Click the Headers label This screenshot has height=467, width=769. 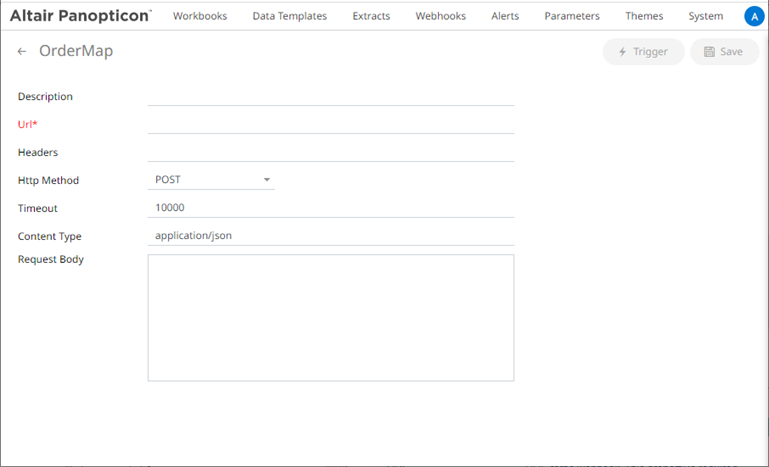click(x=38, y=153)
